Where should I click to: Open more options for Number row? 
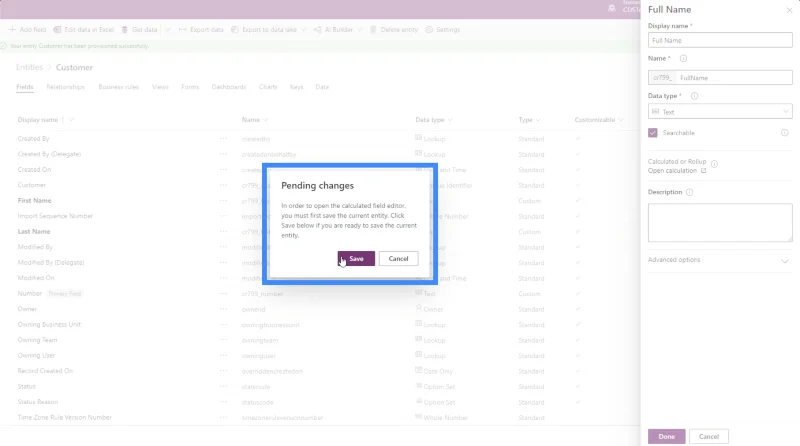(223, 293)
